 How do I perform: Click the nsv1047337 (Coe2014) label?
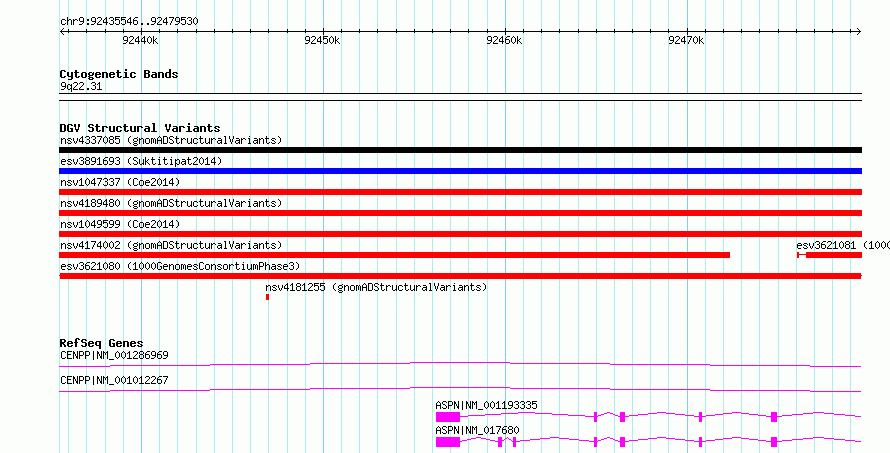[120, 182]
